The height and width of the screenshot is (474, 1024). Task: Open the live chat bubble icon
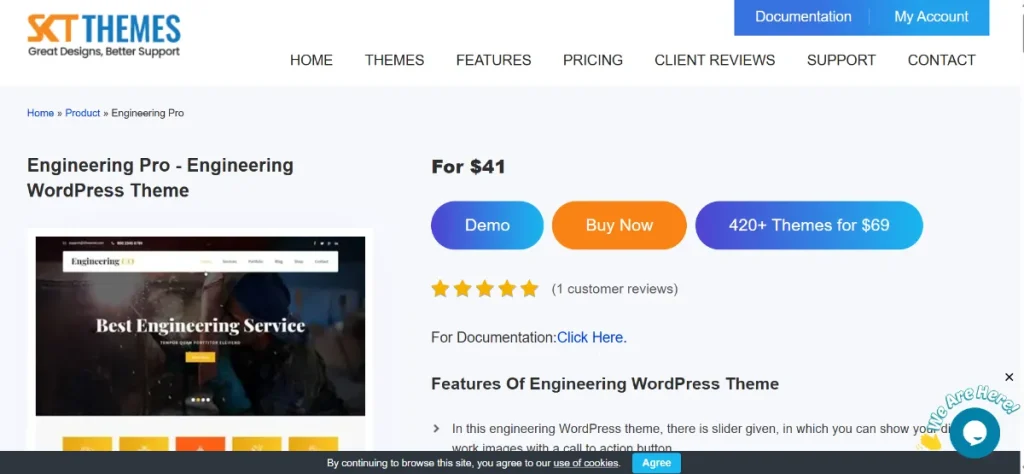pyautogui.click(x=974, y=433)
